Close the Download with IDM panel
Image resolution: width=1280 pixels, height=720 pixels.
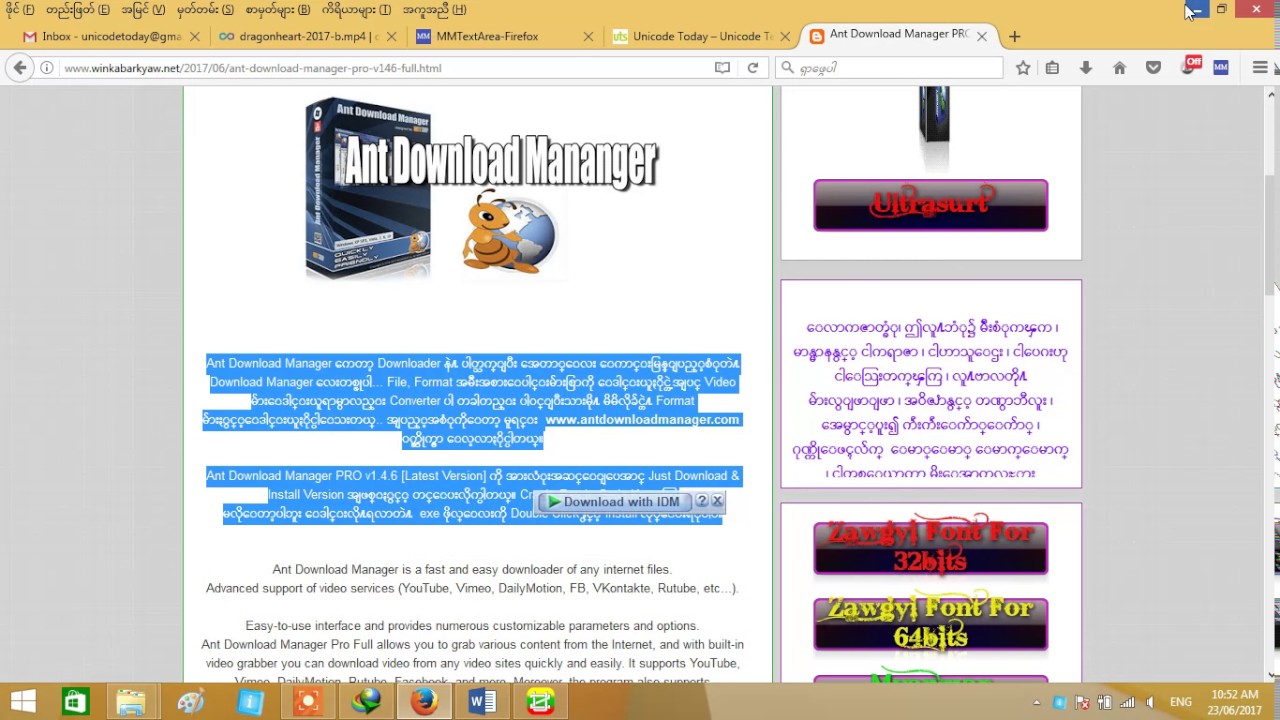pos(717,501)
